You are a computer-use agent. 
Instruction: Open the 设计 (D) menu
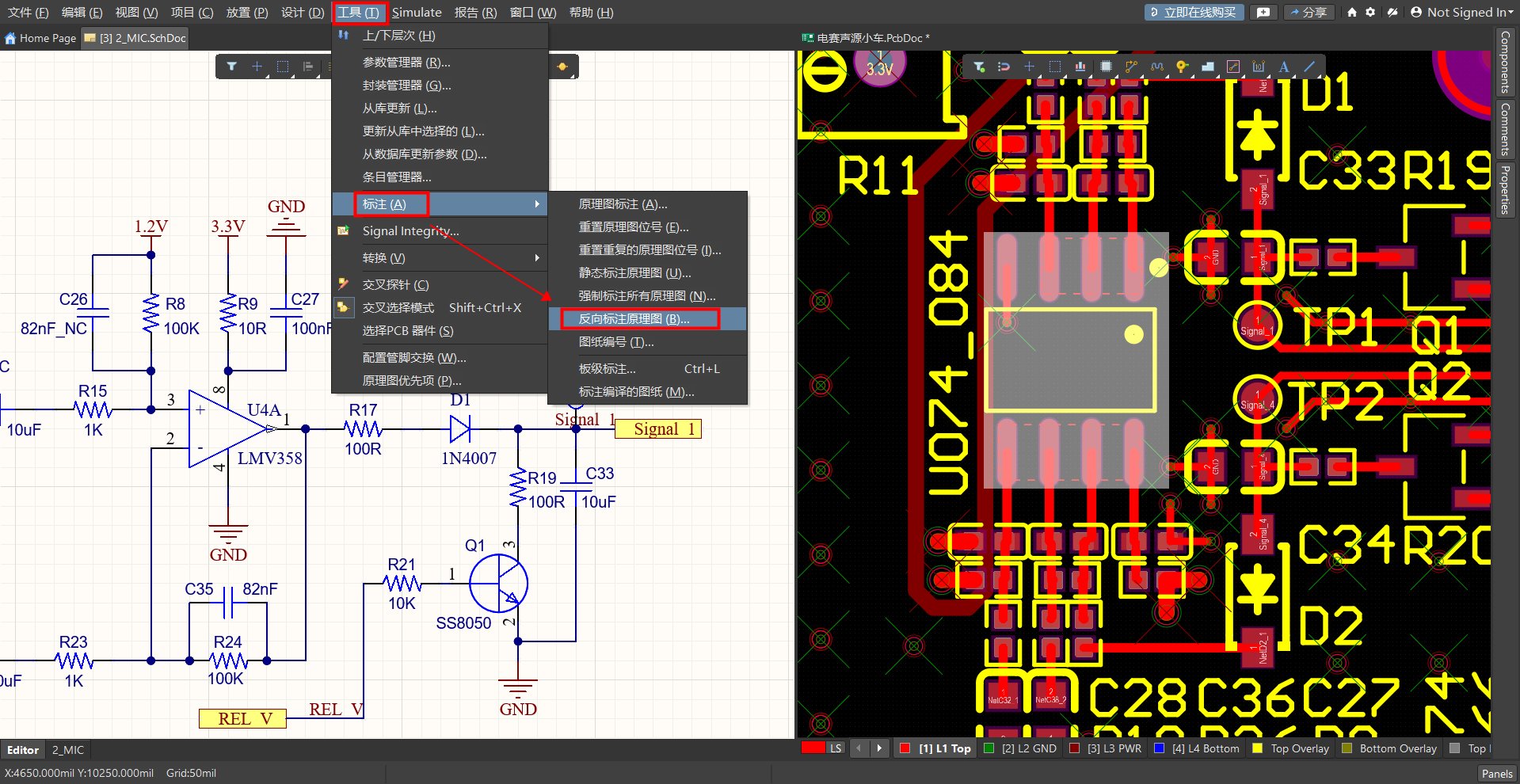[x=303, y=12]
